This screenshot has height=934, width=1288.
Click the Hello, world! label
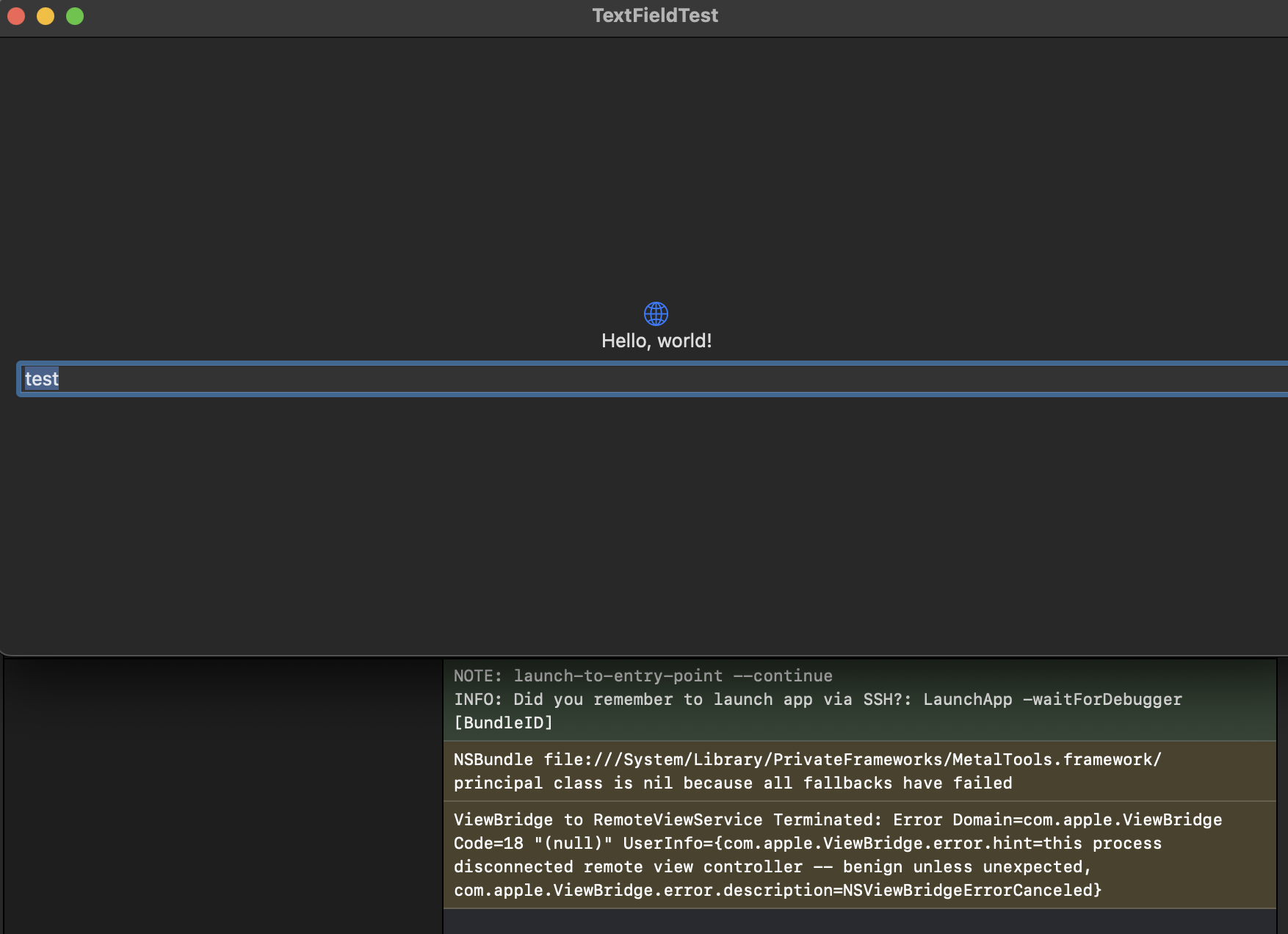point(656,341)
